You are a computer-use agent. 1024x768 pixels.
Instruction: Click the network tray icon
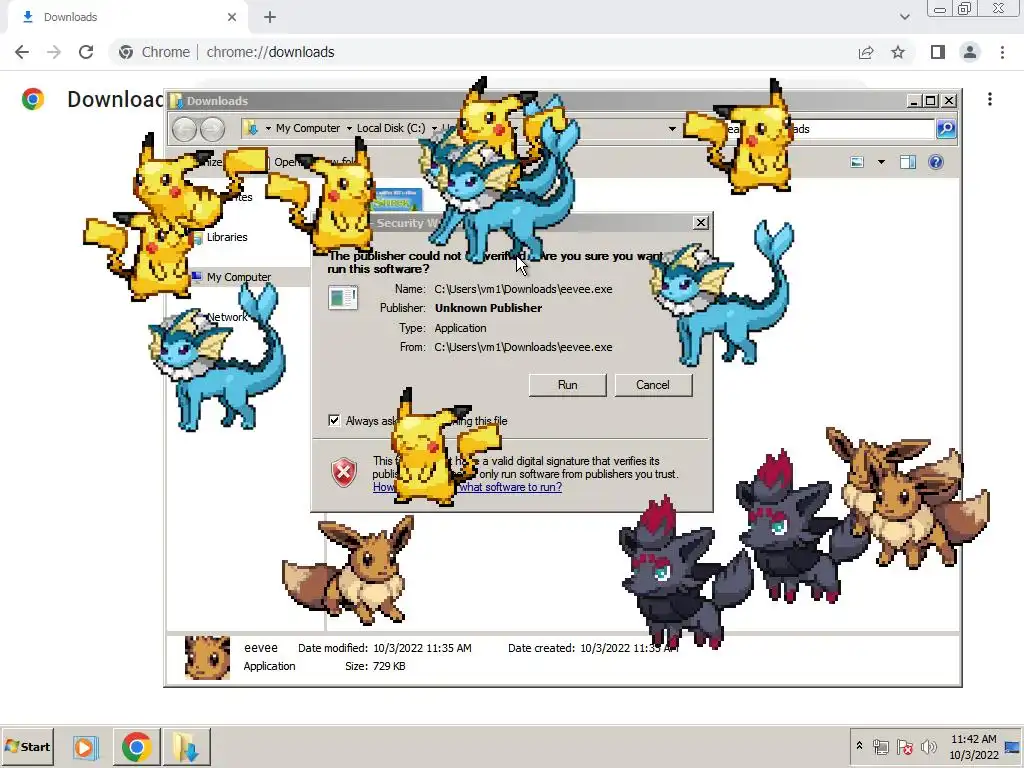880,746
